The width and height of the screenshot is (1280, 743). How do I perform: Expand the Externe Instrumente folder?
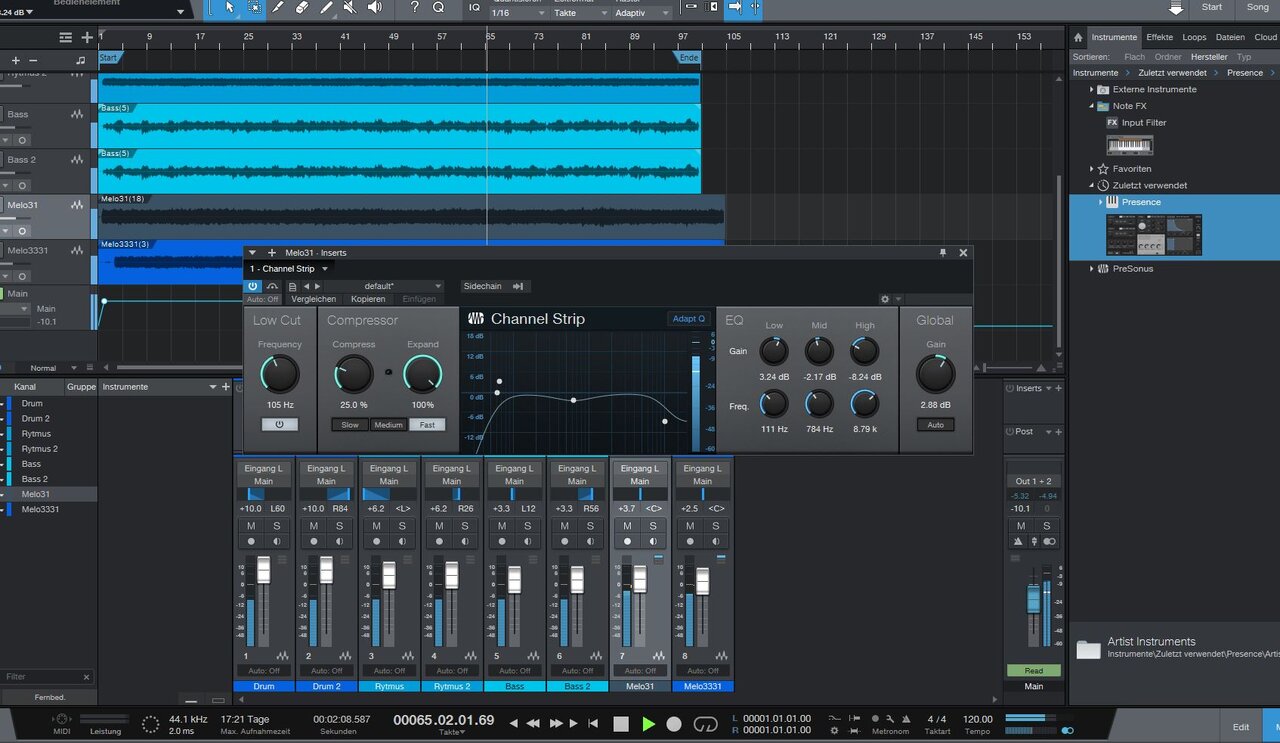pos(1092,90)
